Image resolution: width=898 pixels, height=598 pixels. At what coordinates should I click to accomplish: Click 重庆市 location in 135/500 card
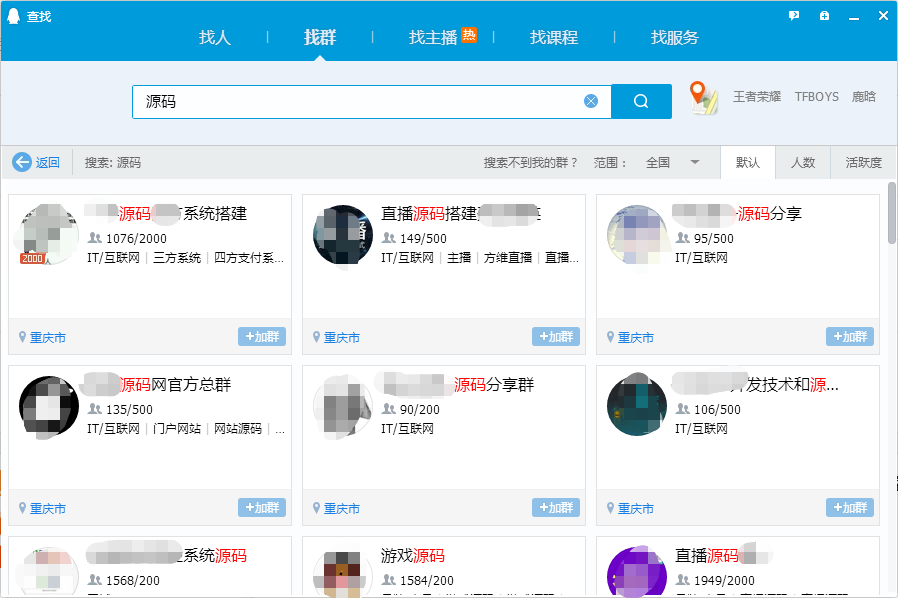tap(48, 509)
